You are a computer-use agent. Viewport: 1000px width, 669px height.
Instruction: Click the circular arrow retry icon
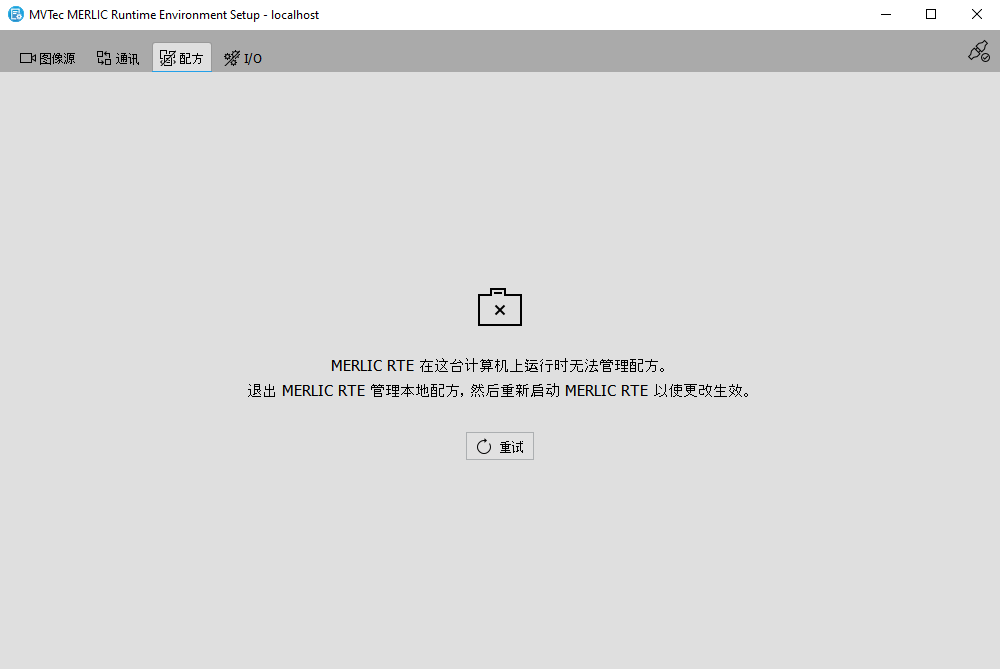484,447
